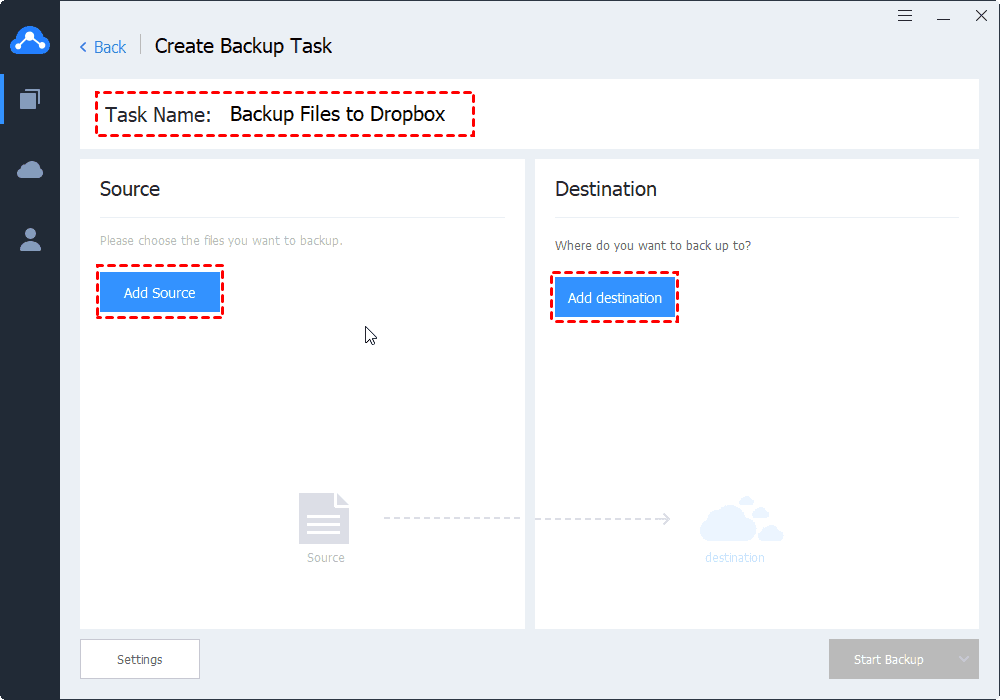Minimize the CBackup window
Screen dimensions: 1000x700
[x=943, y=17]
